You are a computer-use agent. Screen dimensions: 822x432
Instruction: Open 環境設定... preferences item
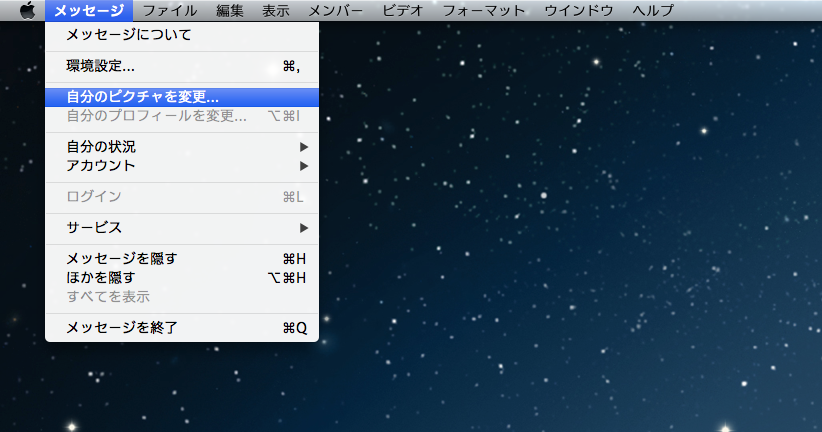(182, 66)
